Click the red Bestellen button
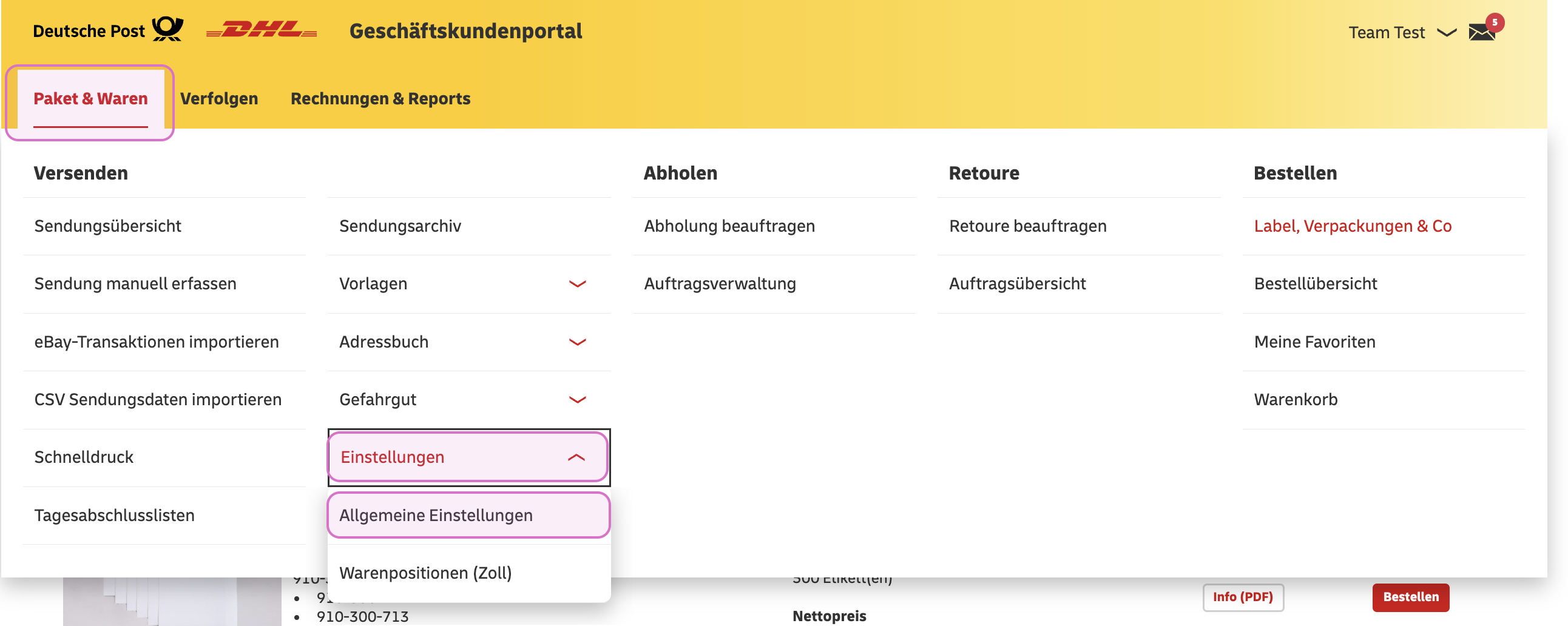Image resolution: width=1568 pixels, height=626 pixels. [x=1410, y=597]
